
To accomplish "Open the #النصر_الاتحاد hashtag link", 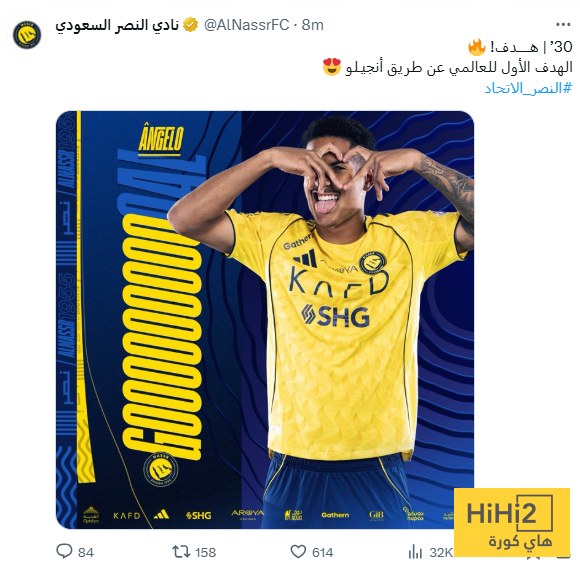I will (528, 88).
